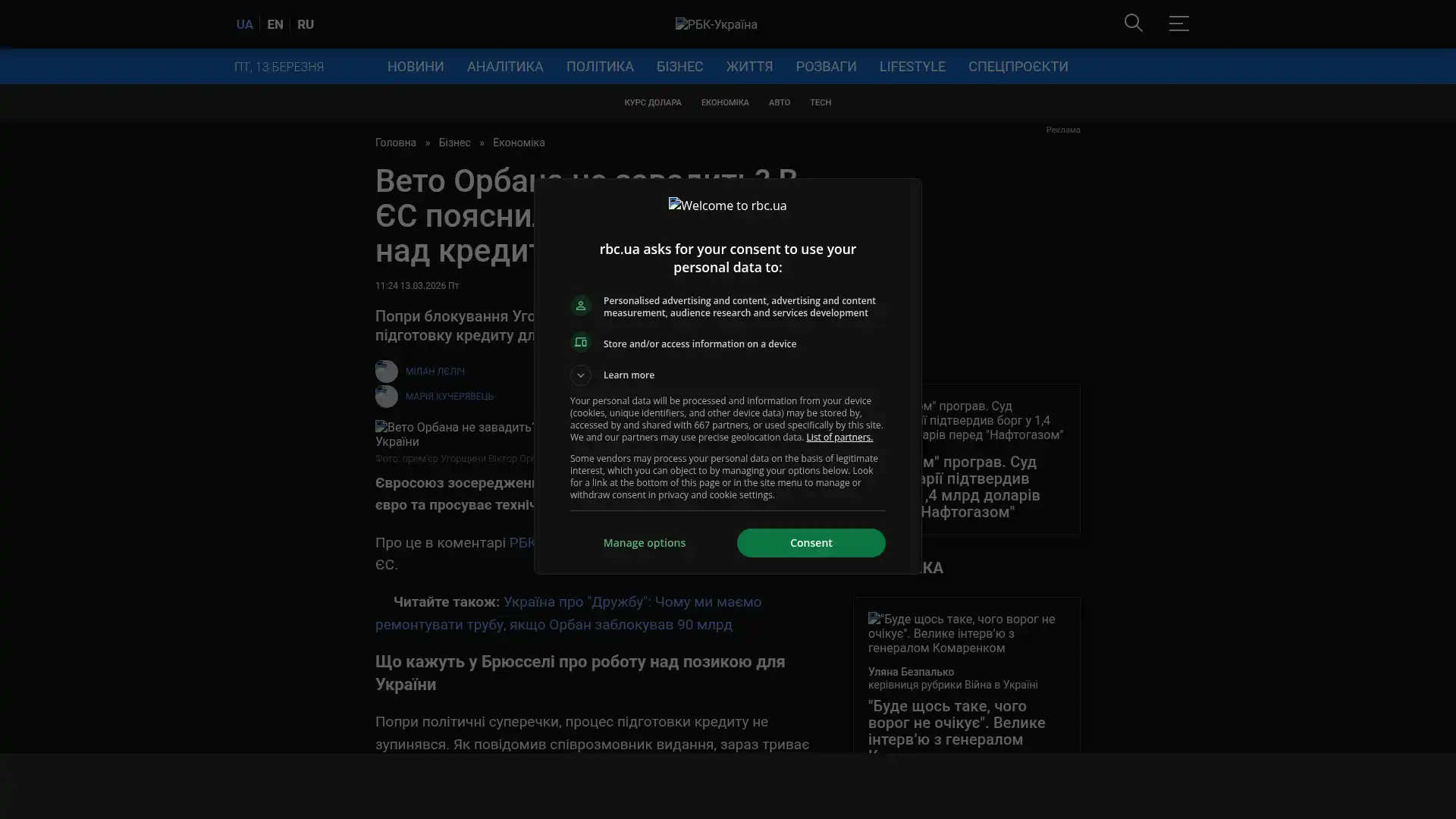Click Manage options button
Image resolution: width=1456 pixels, height=819 pixels.
point(644,543)
